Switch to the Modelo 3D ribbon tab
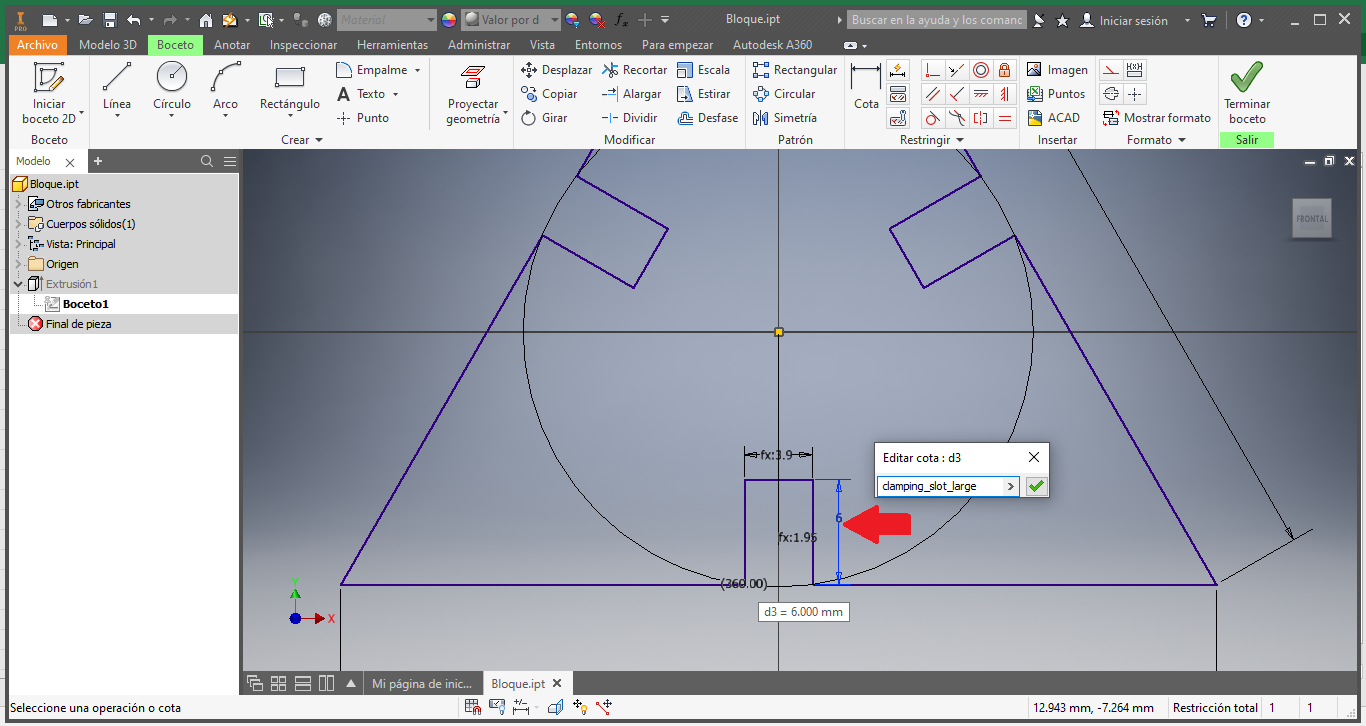 click(x=108, y=44)
